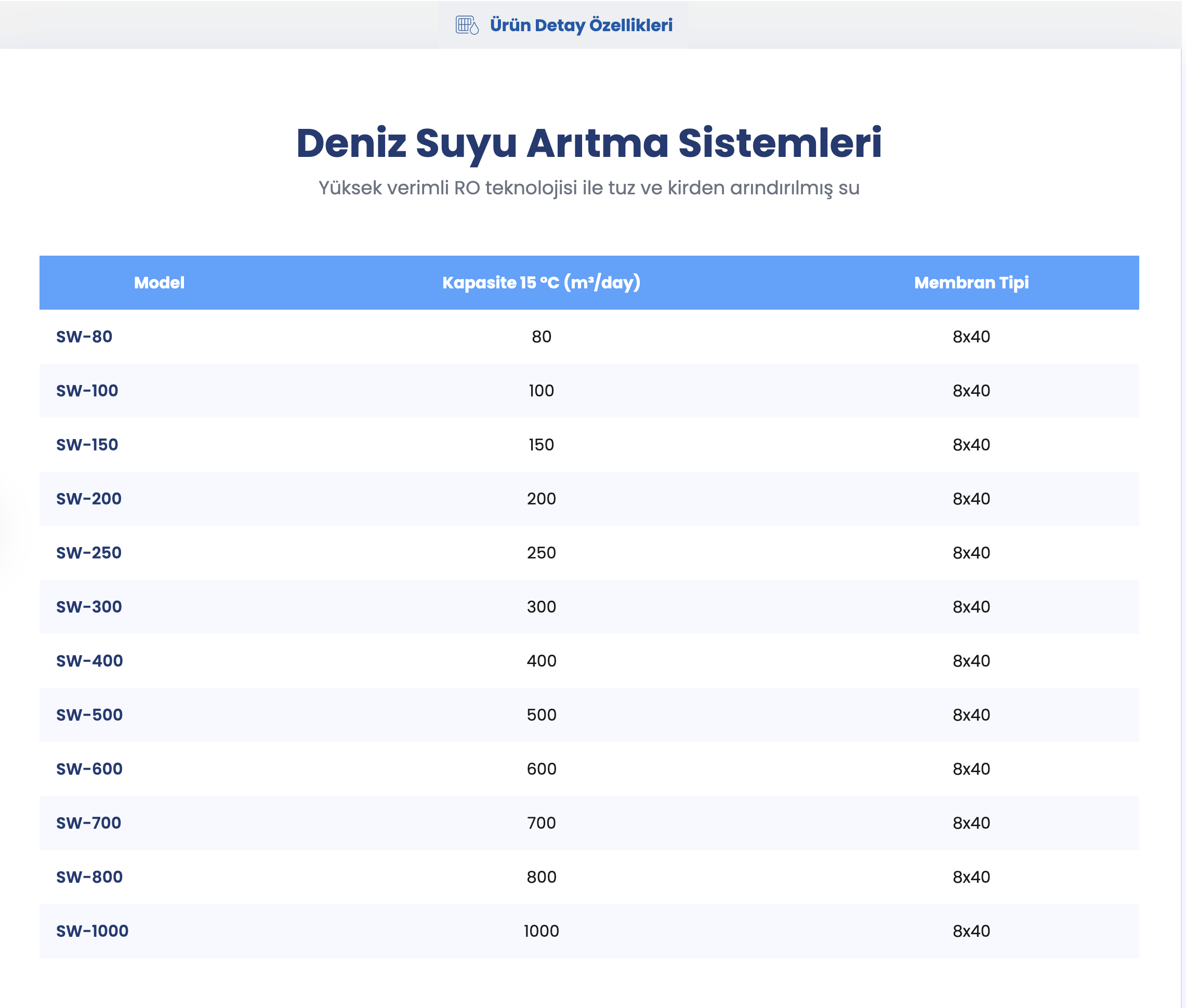Click the SW-800 model entry
1186x1008 pixels.
tap(89, 877)
